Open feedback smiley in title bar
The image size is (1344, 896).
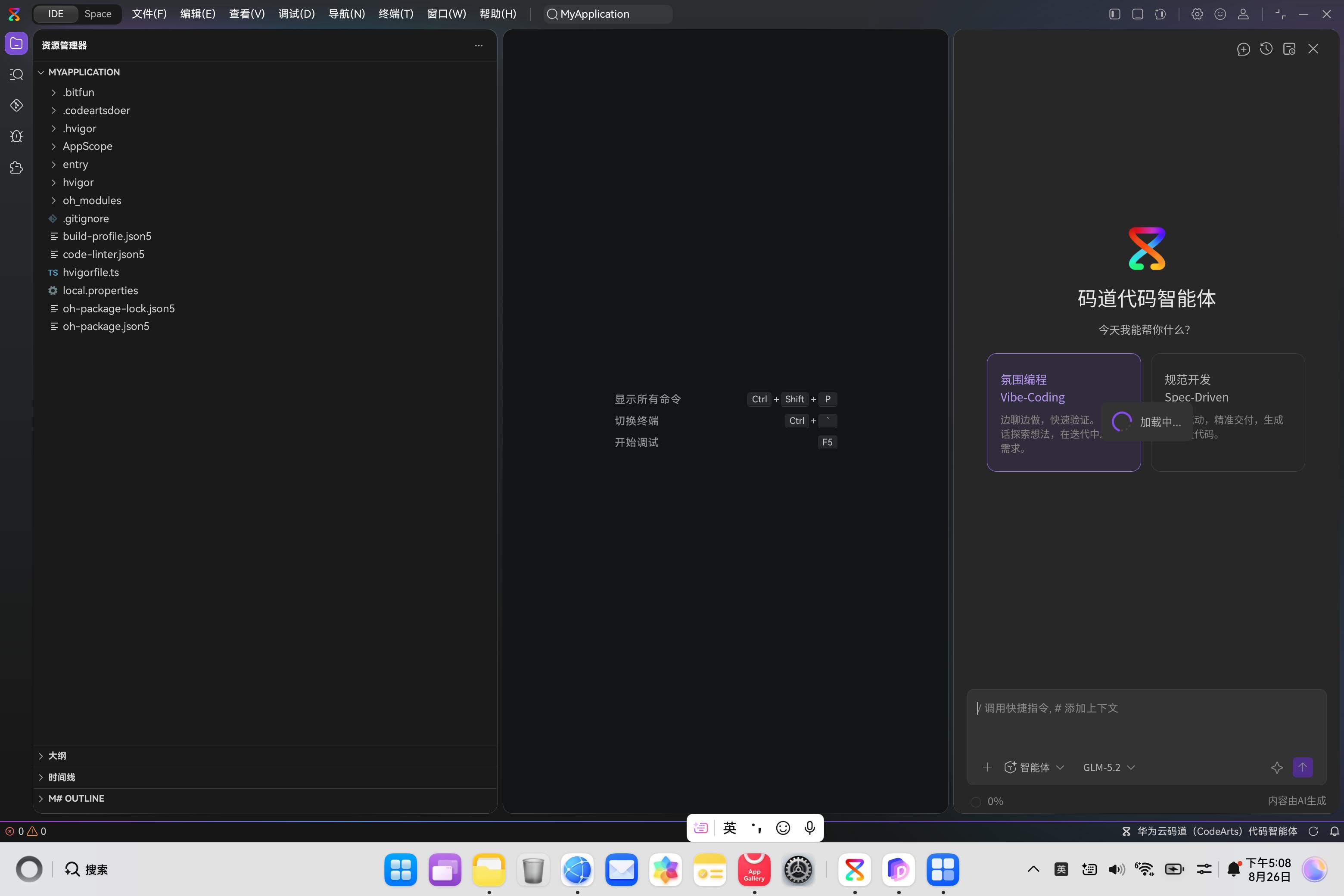click(1220, 14)
